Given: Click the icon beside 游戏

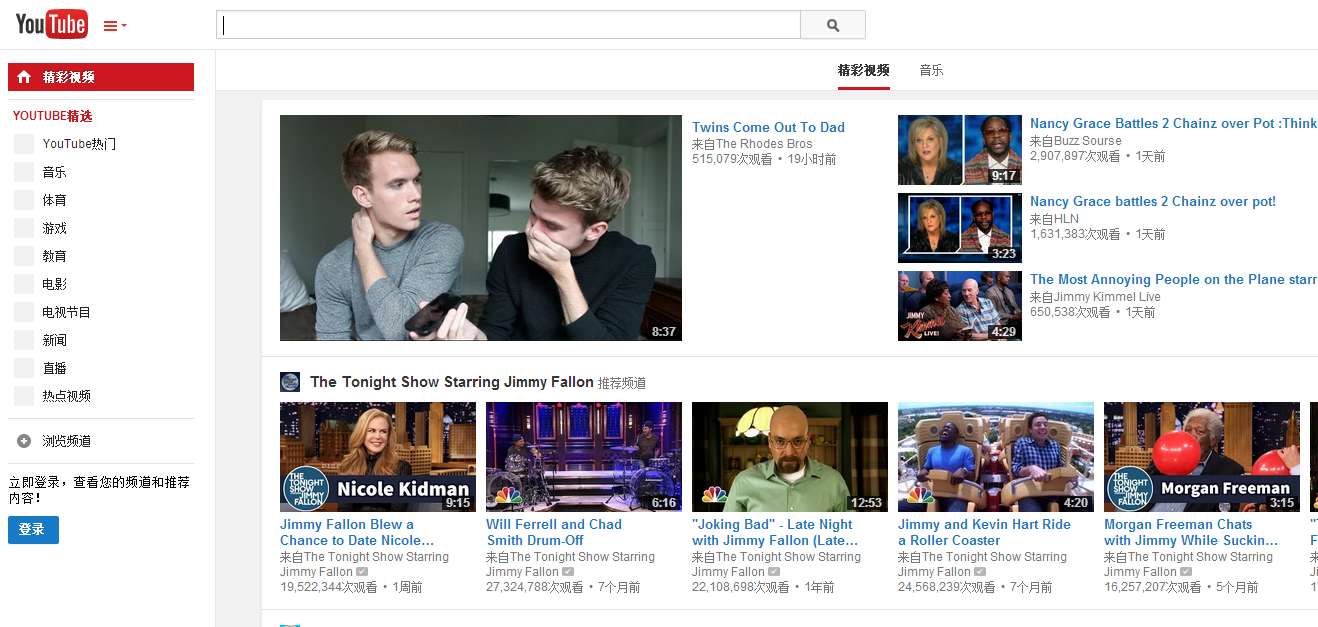Looking at the screenshot, I should [24, 228].
